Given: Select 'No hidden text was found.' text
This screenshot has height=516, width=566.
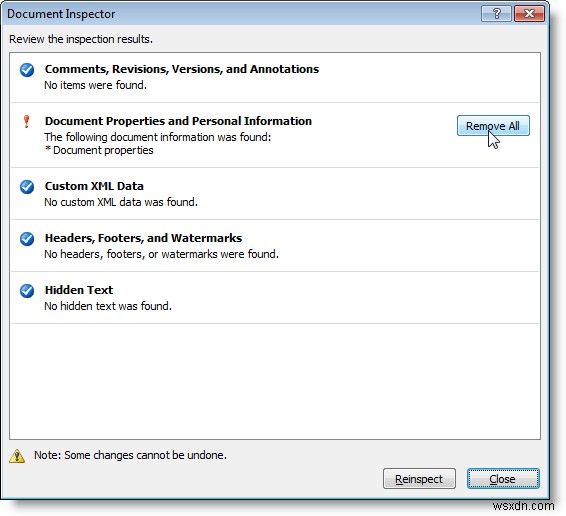Looking at the screenshot, I should click(x=108, y=306).
